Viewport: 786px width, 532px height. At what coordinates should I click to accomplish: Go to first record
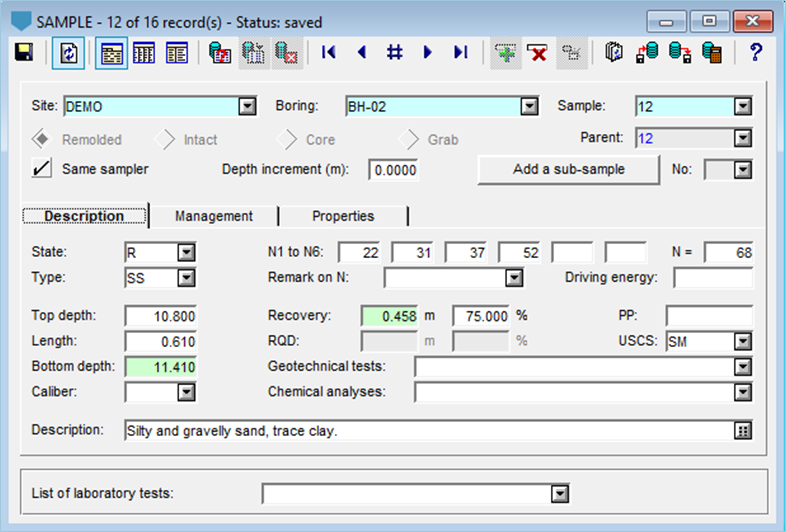[x=328, y=52]
